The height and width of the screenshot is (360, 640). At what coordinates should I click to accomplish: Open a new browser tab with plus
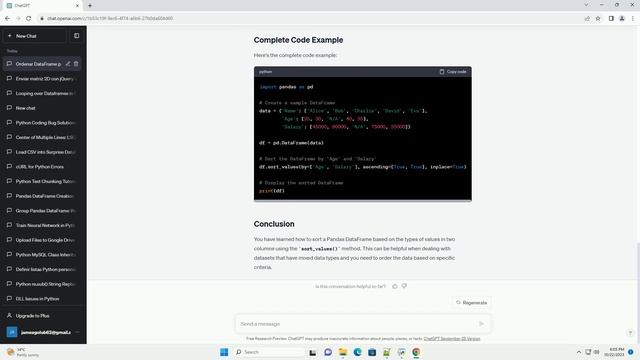coord(90,6)
